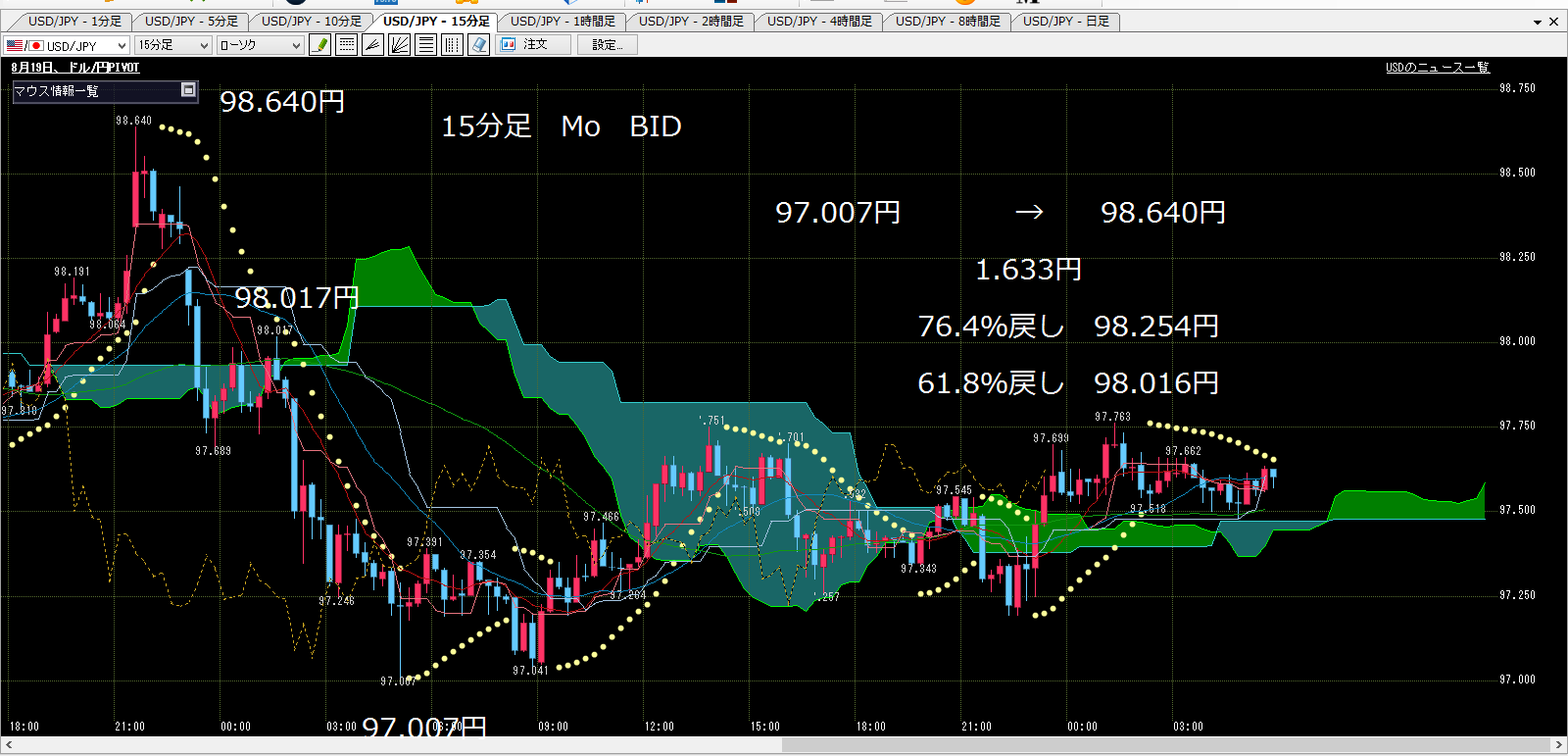Viewport: 1568px width, 756px height.
Task: Click the 76.4%戻し 98.254円 annotation
Action: [1068, 327]
